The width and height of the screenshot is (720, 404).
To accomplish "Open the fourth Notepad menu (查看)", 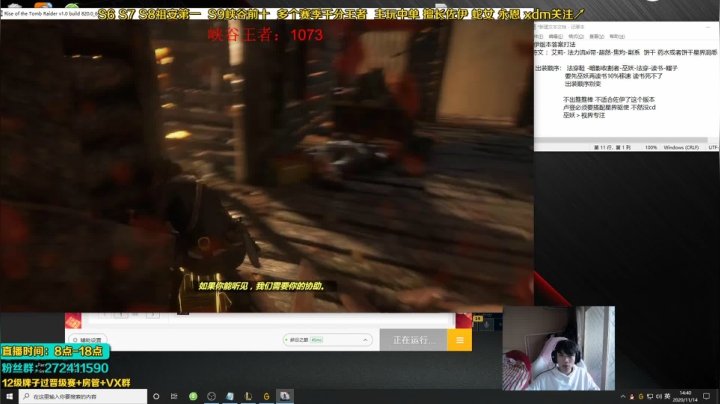I will tap(596, 36).
